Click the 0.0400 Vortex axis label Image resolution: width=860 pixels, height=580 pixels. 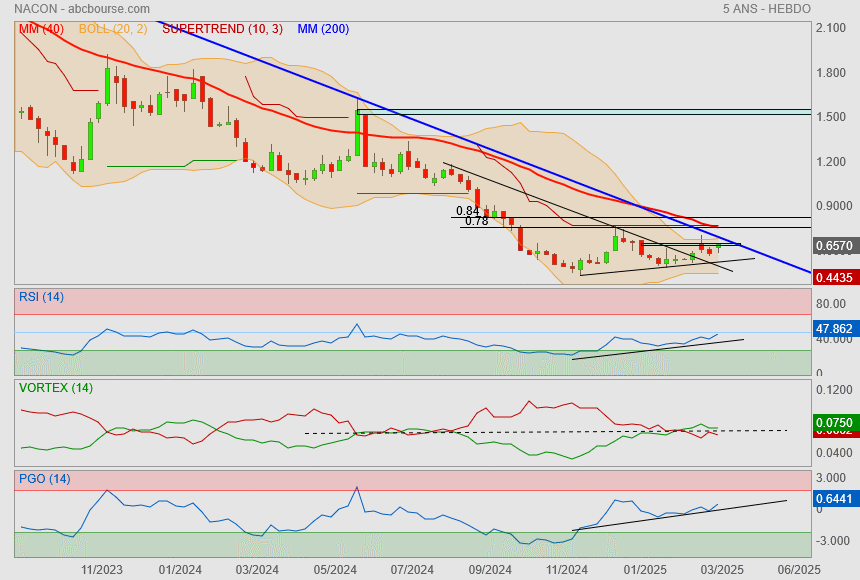(x=834, y=453)
